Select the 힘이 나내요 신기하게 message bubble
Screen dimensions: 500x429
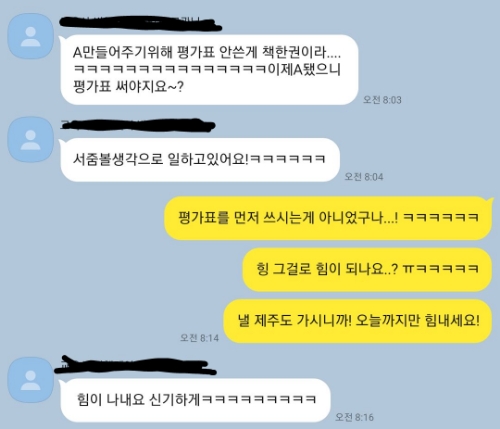point(195,400)
